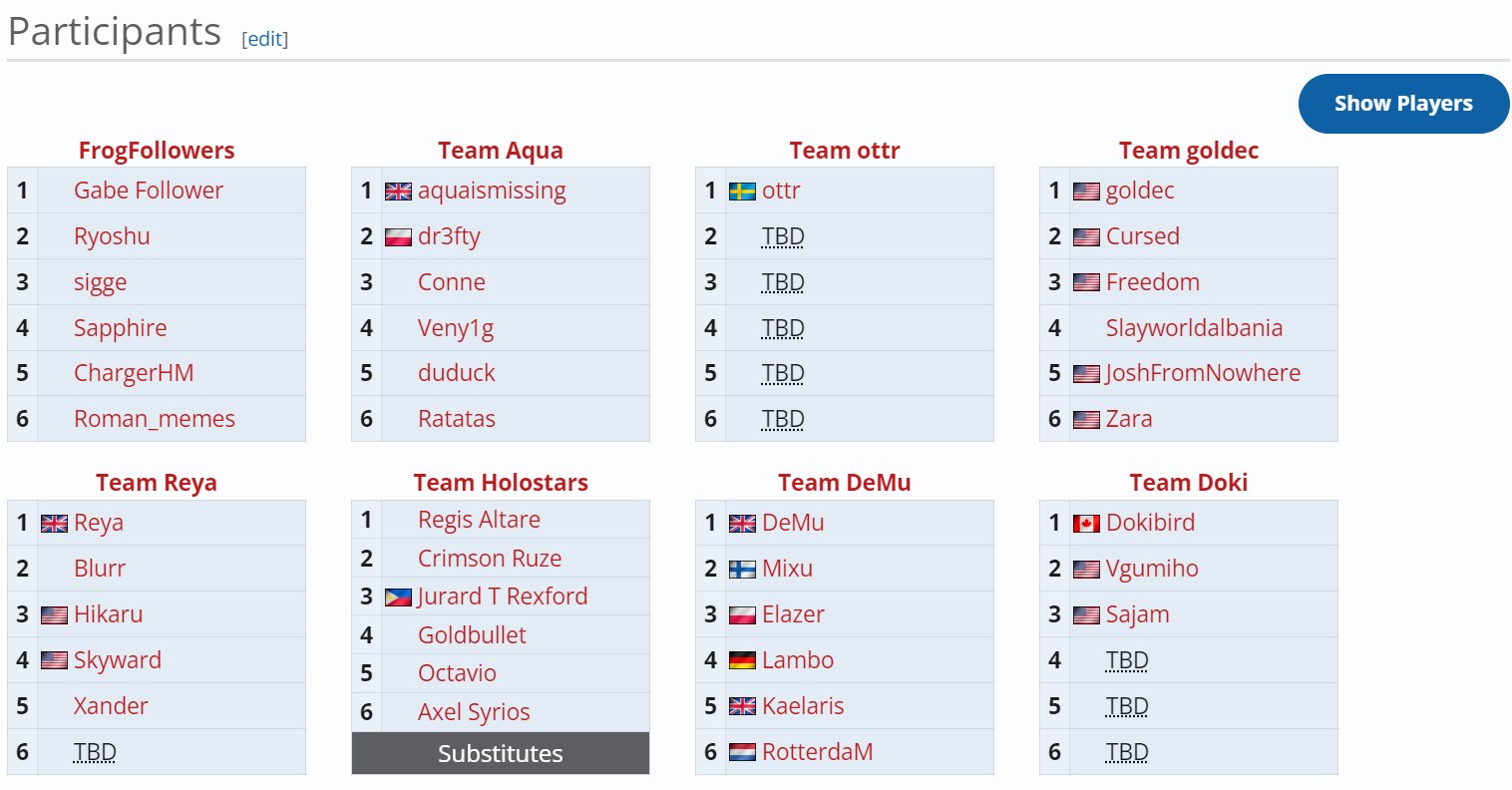Screen dimensions: 1512x790
Task: Open the edit link beside Participants
Action: tap(265, 39)
